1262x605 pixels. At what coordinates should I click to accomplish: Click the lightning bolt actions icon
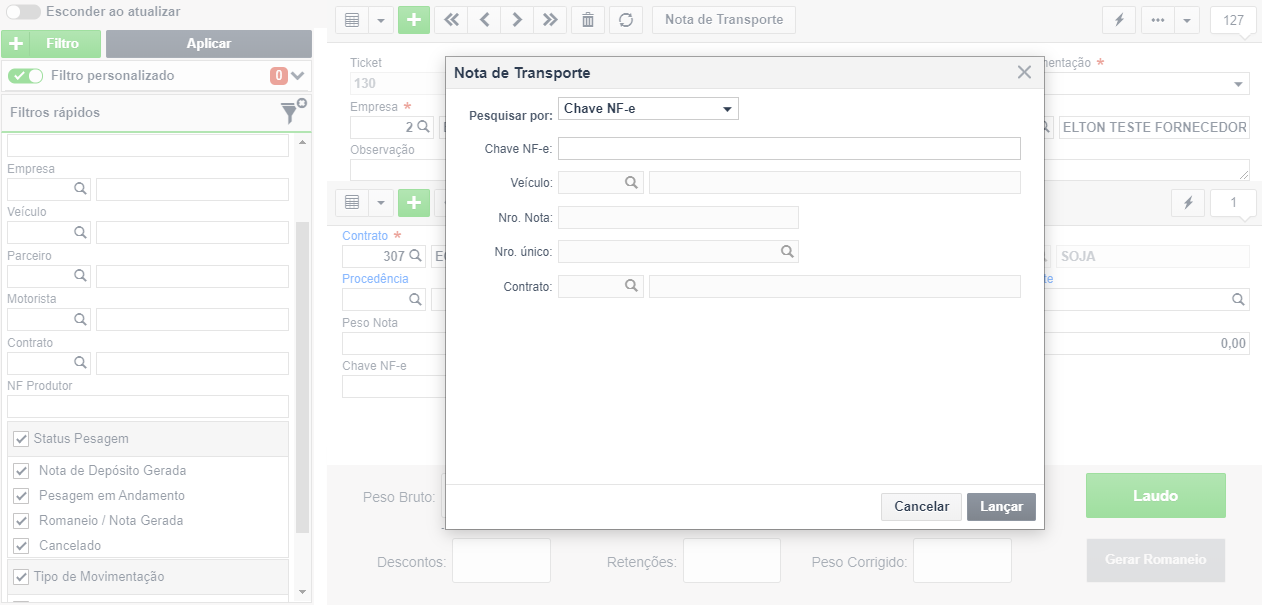1118,20
